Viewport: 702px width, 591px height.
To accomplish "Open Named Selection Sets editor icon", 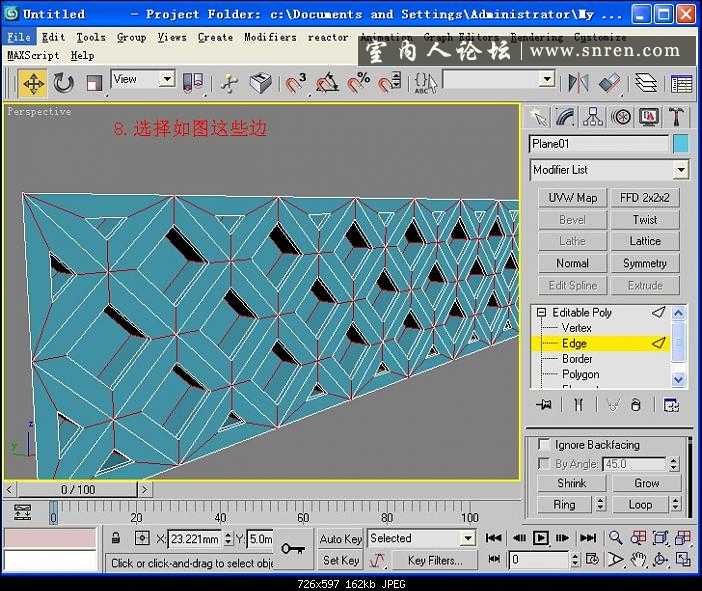I will tap(424, 83).
